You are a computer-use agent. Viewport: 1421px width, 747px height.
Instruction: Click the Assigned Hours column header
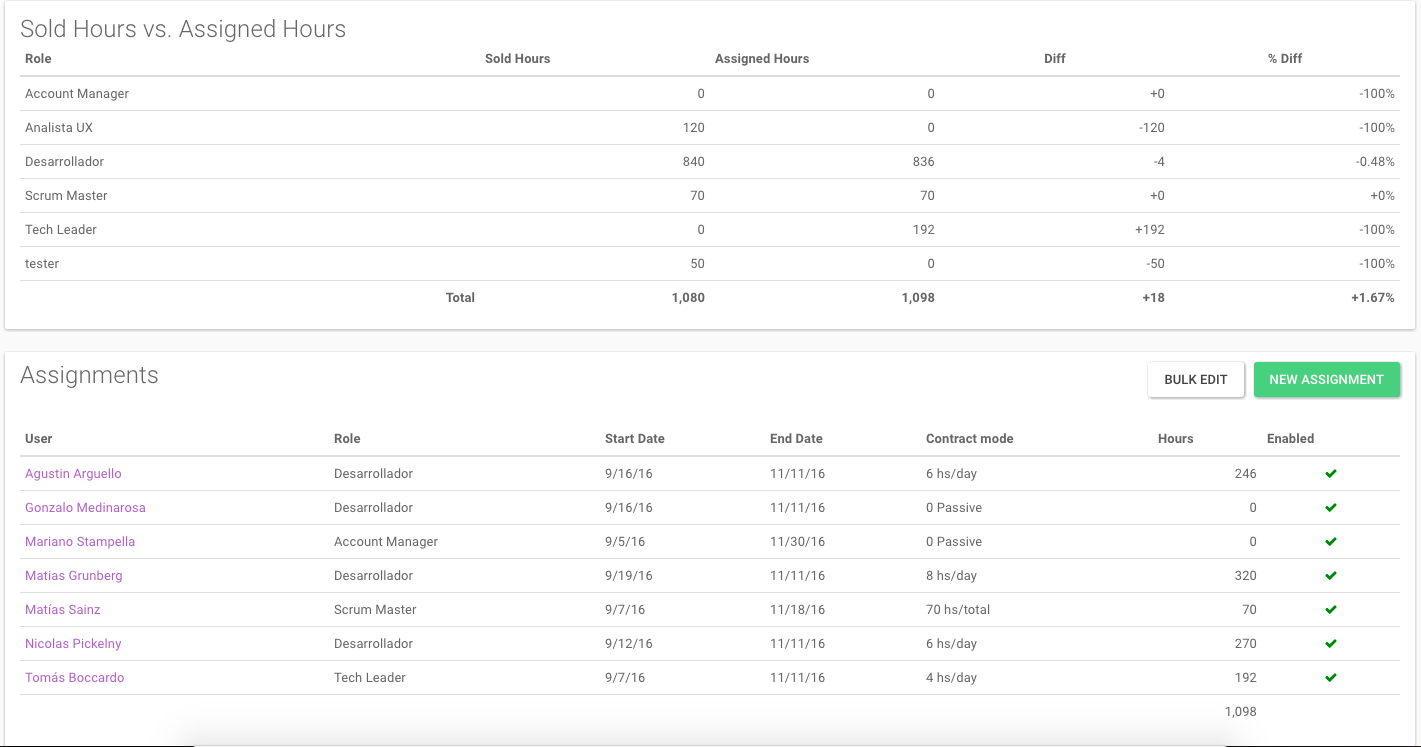[x=761, y=59]
